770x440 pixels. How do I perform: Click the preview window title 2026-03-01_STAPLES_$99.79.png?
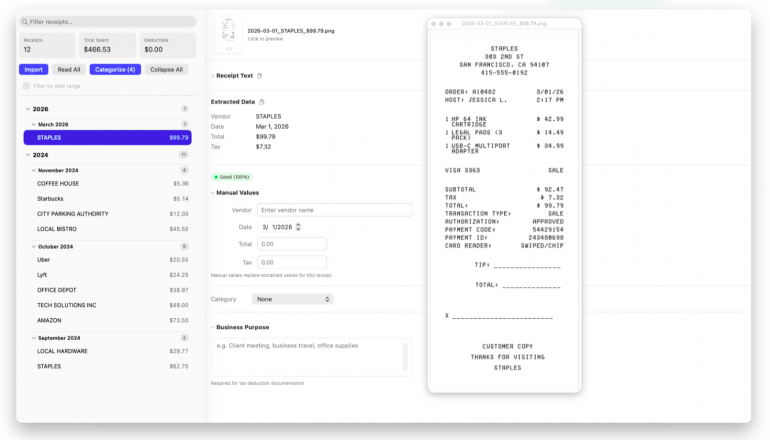pyautogui.click(x=504, y=24)
